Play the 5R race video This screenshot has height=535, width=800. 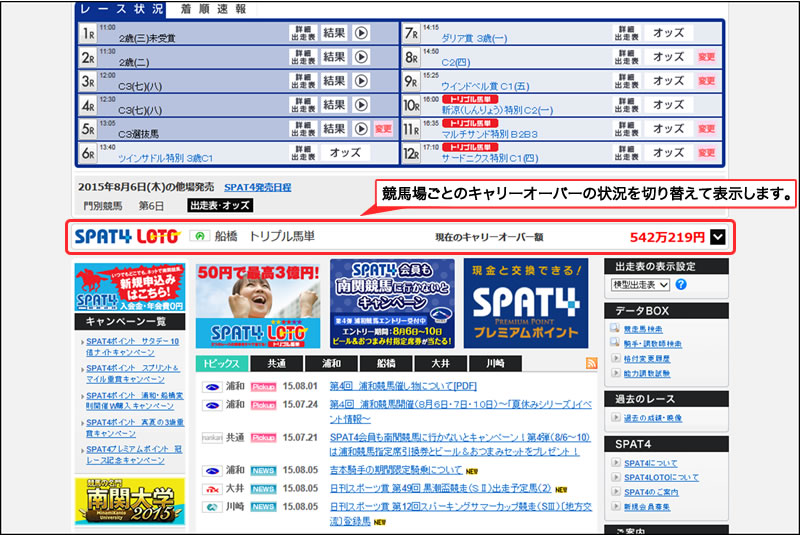[x=361, y=129]
